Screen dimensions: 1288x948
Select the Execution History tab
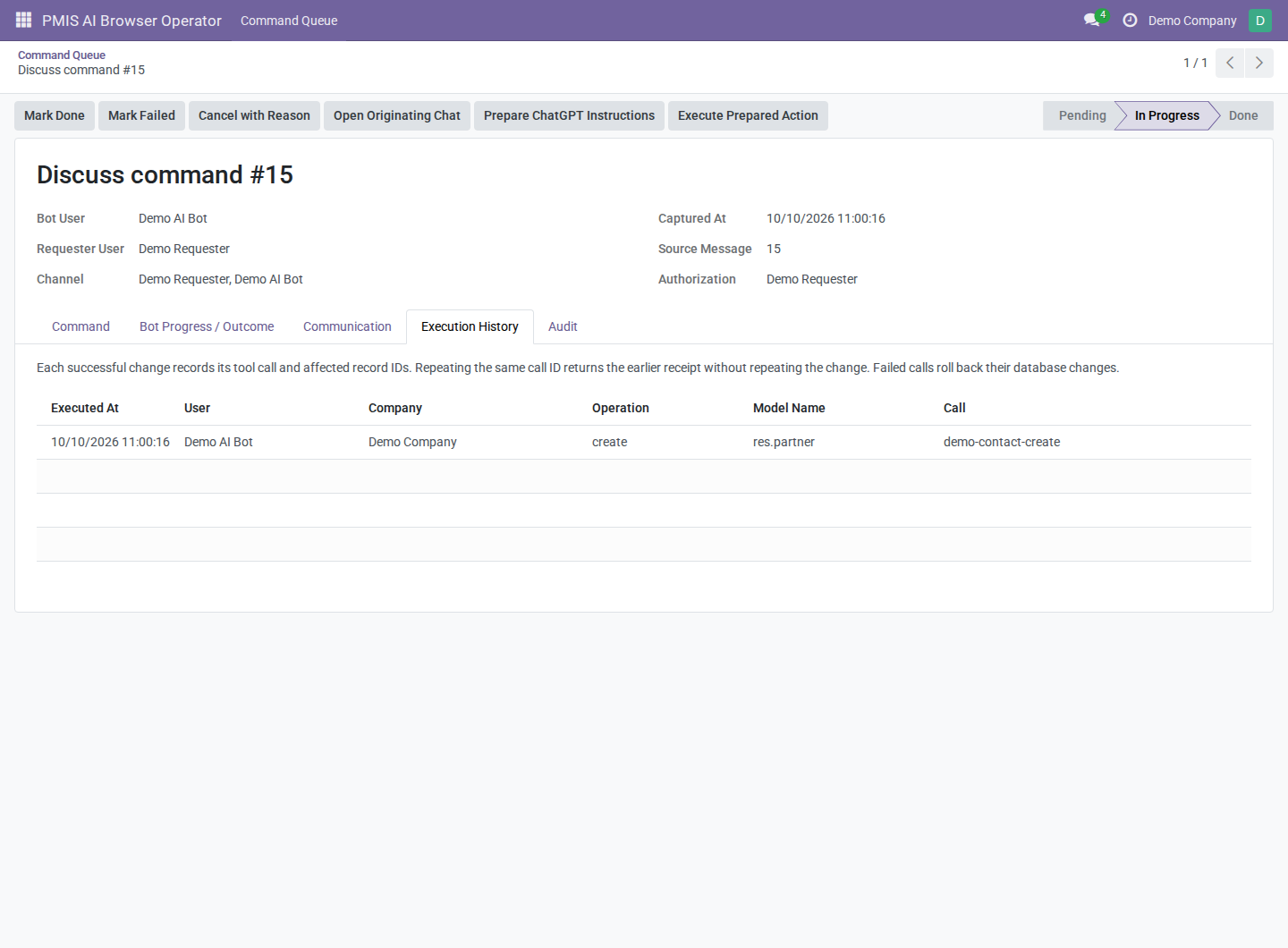470,326
